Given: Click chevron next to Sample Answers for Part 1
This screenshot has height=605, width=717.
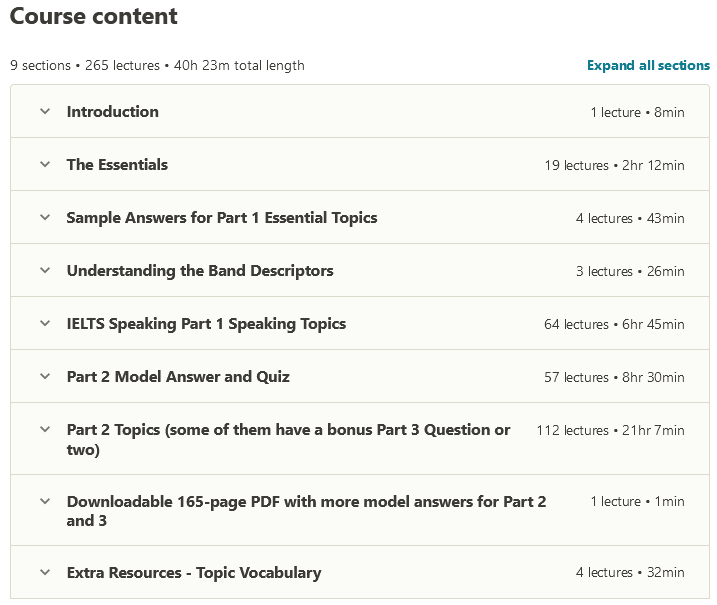Looking at the screenshot, I should pyautogui.click(x=44, y=218).
